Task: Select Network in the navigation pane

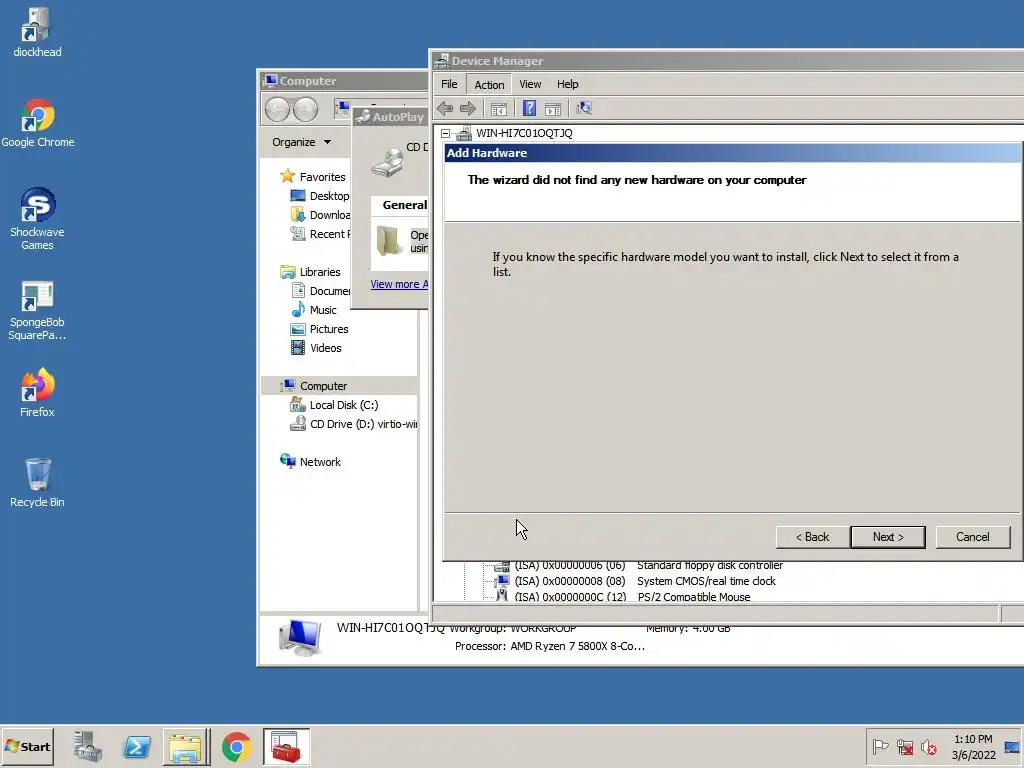Action: [x=310, y=462]
